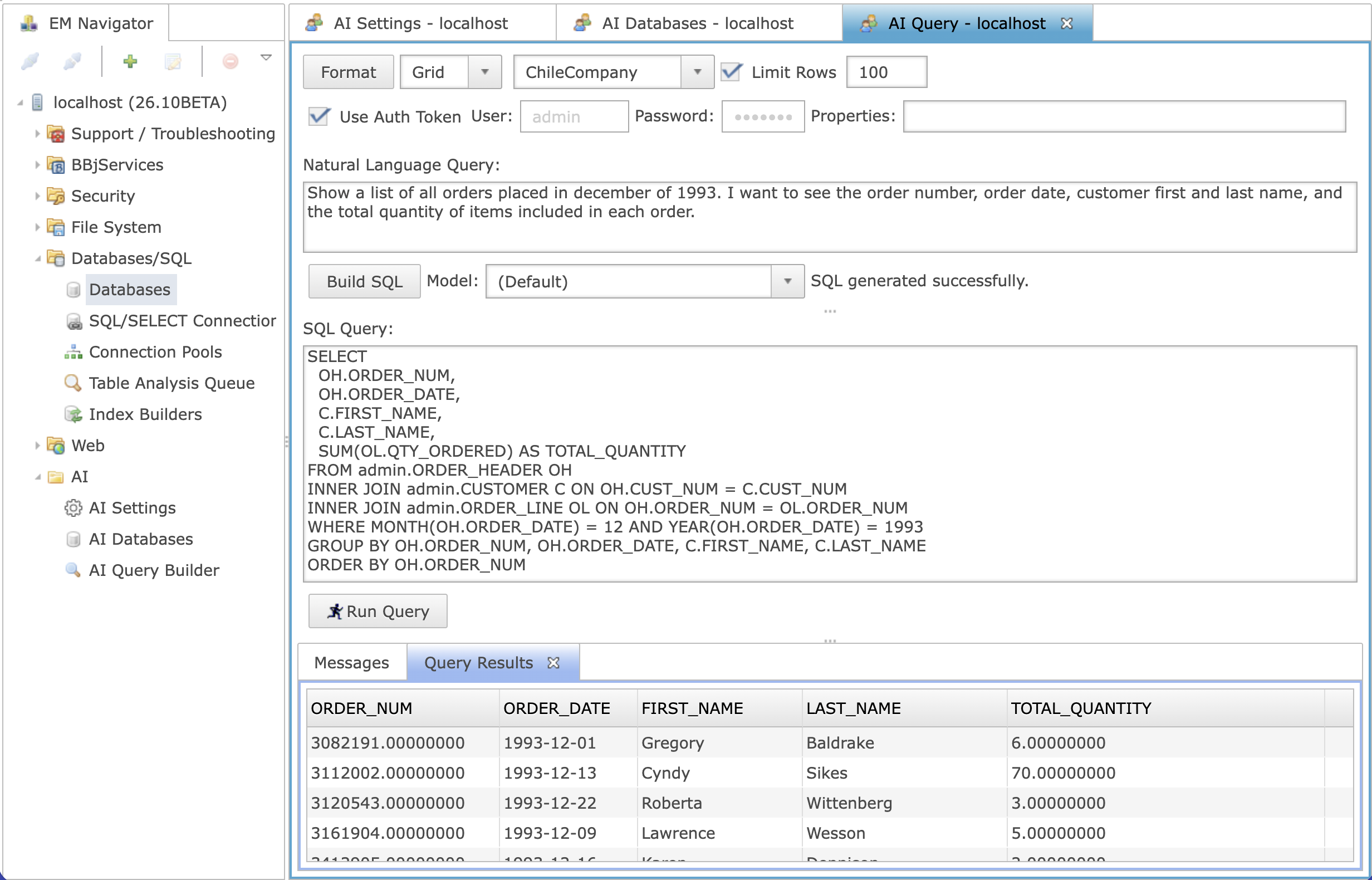Click the AI Databases cylinder icon

click(x=73, y=540)
